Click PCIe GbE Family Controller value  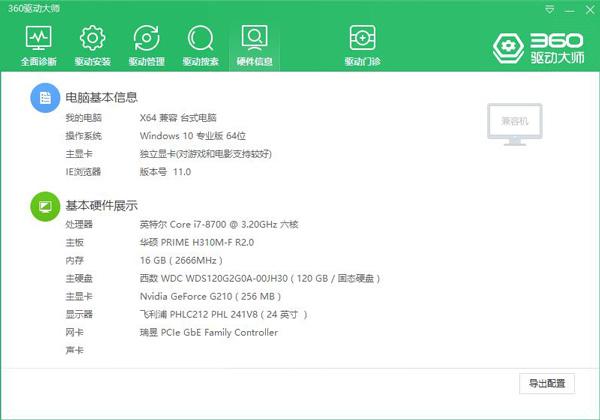click(209, 332)
